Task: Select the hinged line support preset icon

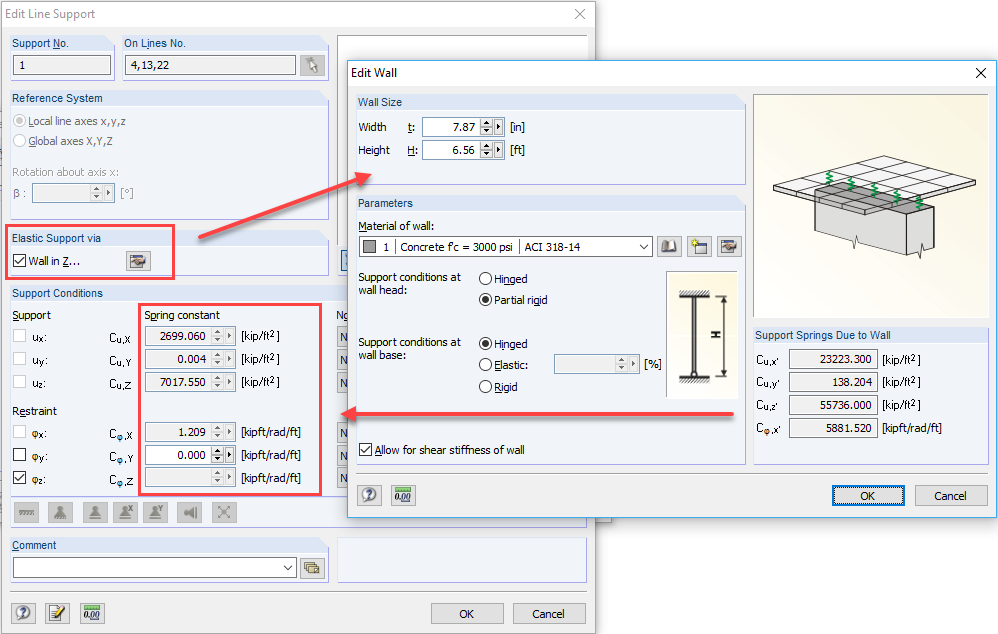Action: [x=26, y=512]
